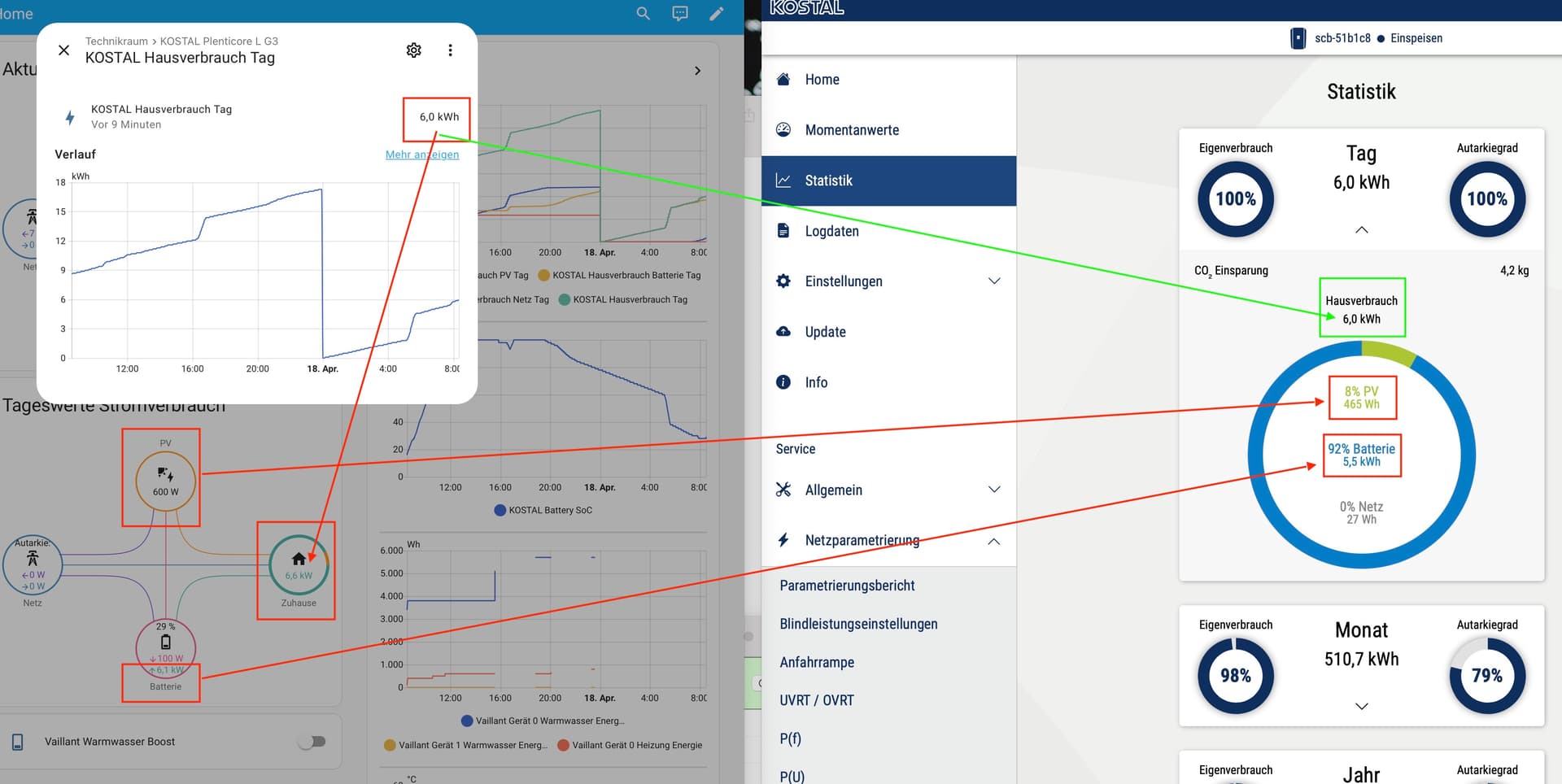Click the Logdaten document icon
Screen dimensions: 1562x784
pyautogui.click(x=783, y=231)
